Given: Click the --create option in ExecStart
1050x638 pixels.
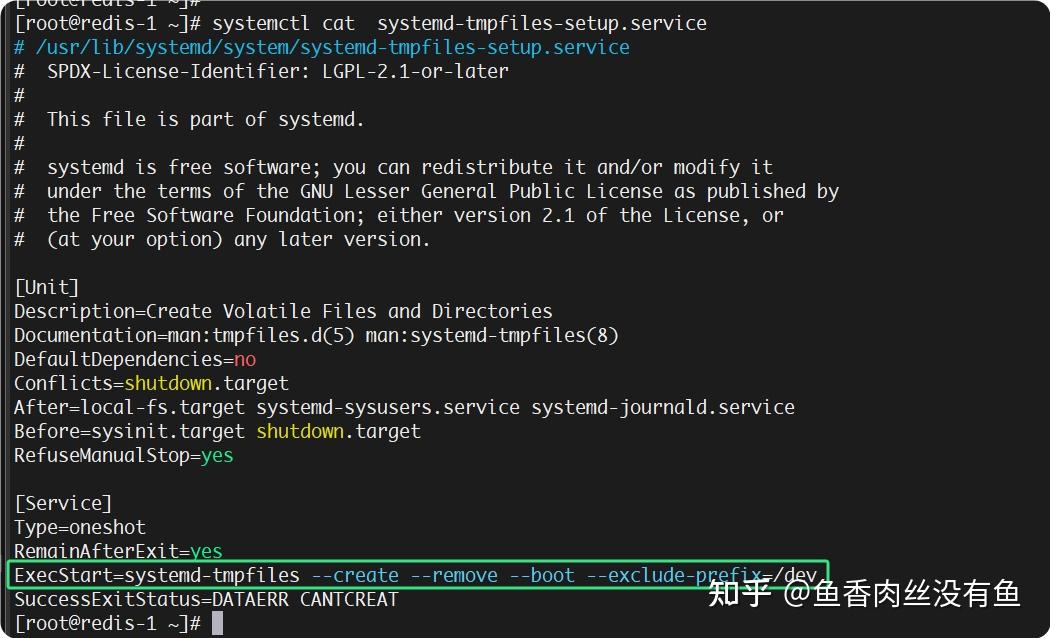Looking at the screenshot, I should pos(356,575).
